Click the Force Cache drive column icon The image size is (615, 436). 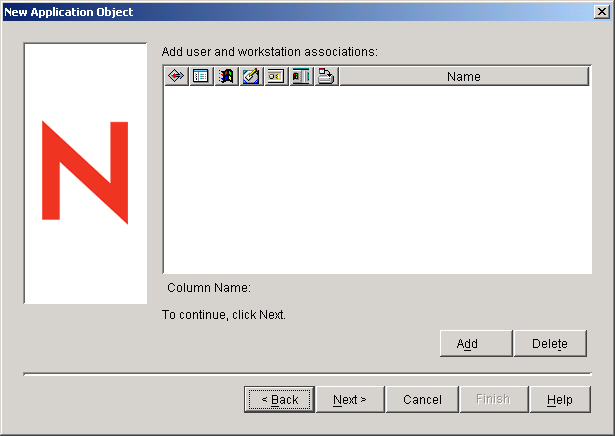(x=327, y=76)
